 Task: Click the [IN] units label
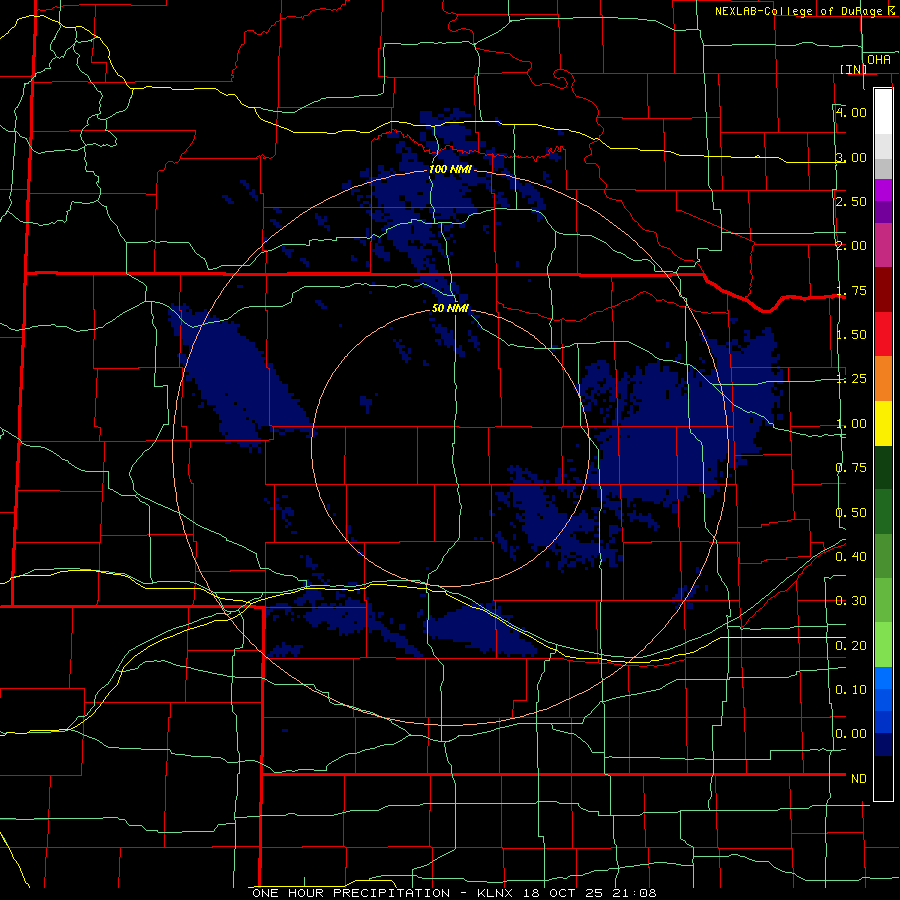click(x=854, y=69)
